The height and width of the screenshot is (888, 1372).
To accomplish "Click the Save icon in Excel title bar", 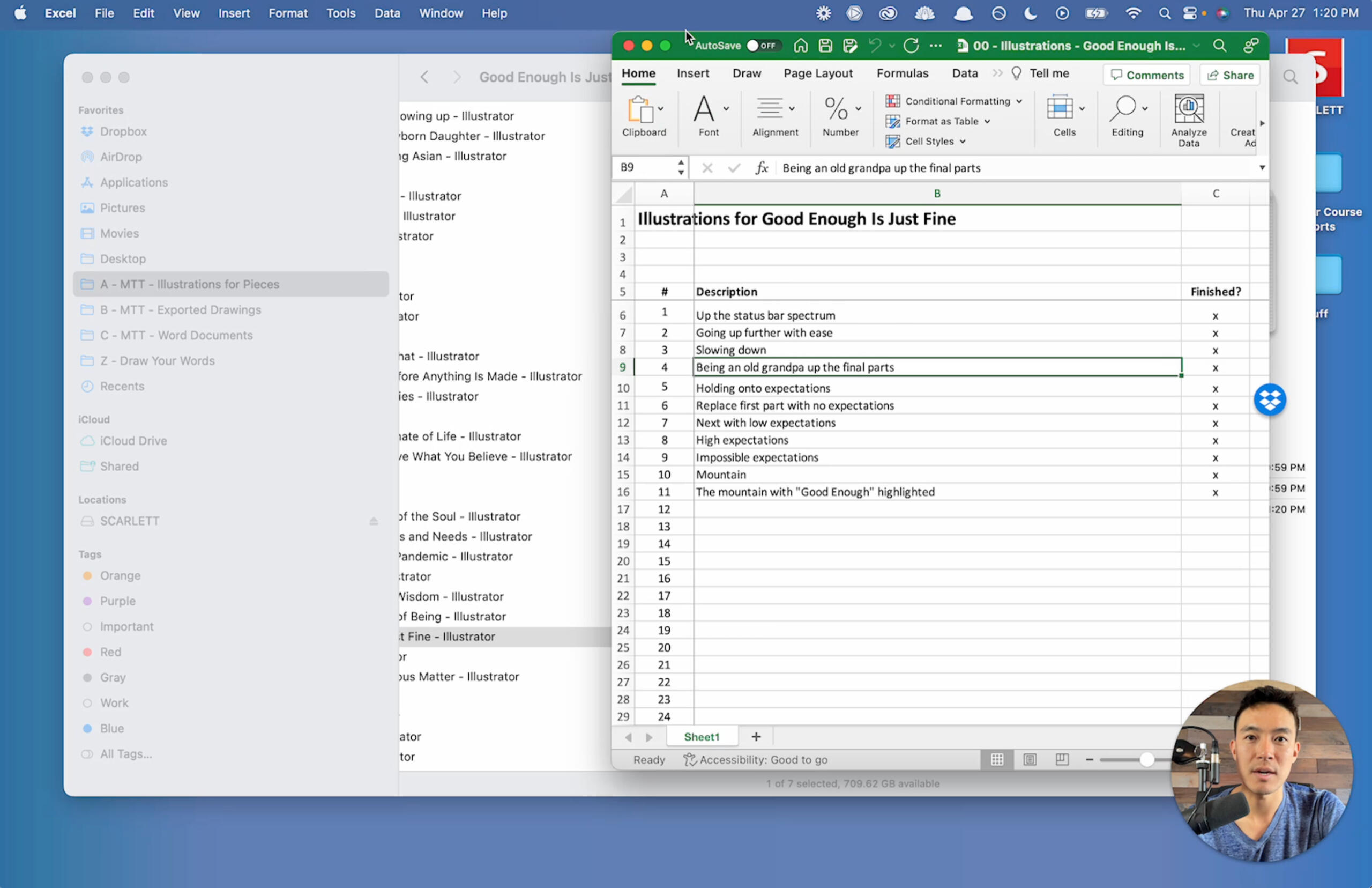I will tap(825, 46).
